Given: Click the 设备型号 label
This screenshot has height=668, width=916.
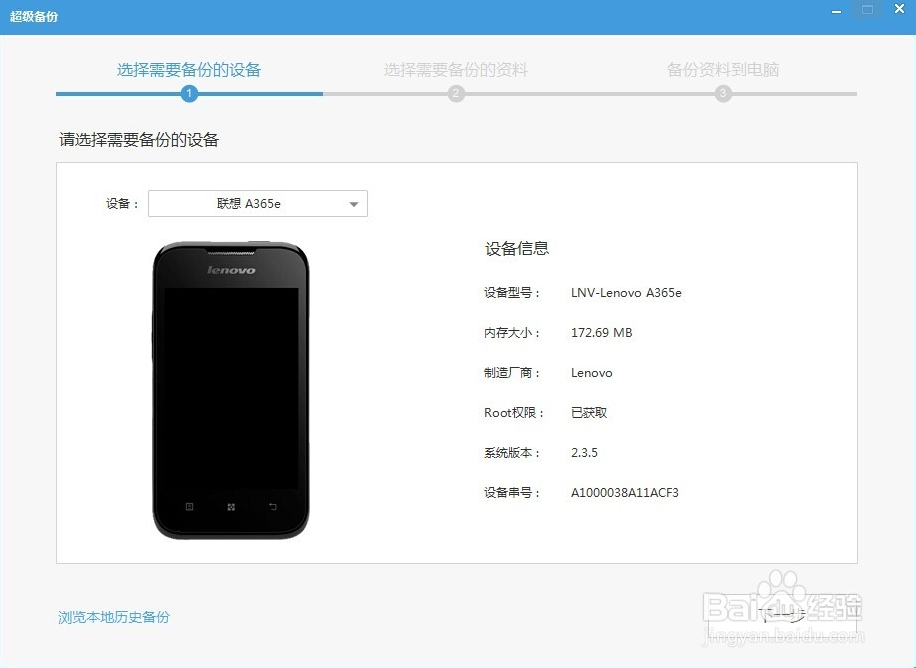Looking at the screenshot, I should point(512,293).
